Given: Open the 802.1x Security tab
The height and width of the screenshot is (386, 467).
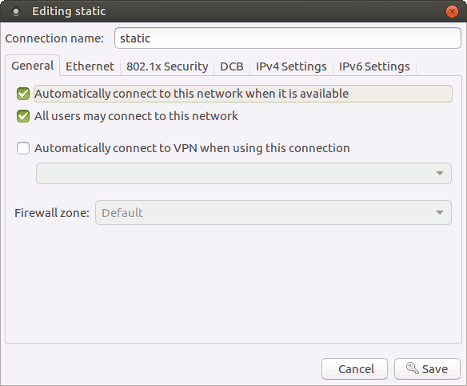Looking at the screenshot, I should click(x=167, y=66).
